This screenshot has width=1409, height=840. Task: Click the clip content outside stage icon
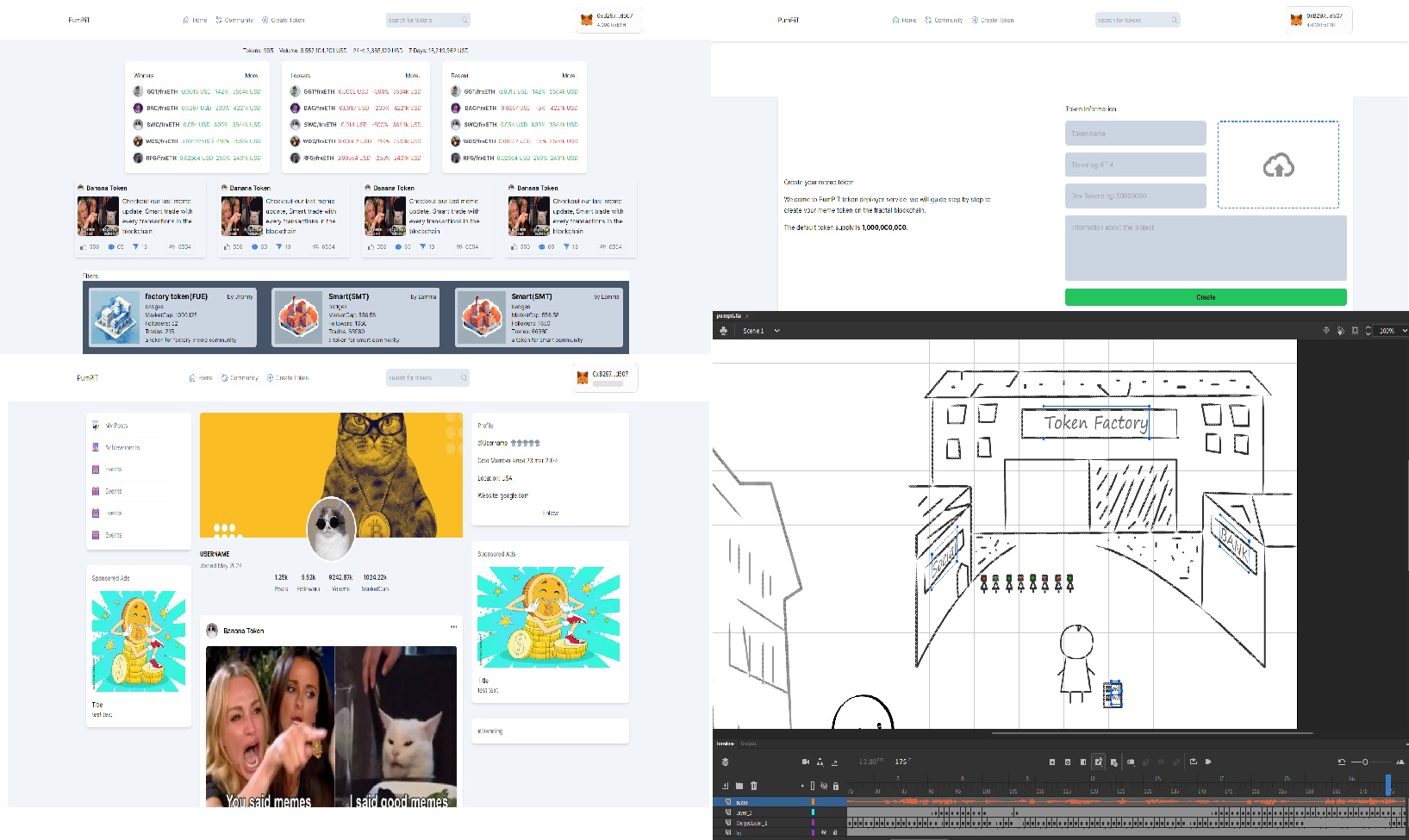point(1355,331)
